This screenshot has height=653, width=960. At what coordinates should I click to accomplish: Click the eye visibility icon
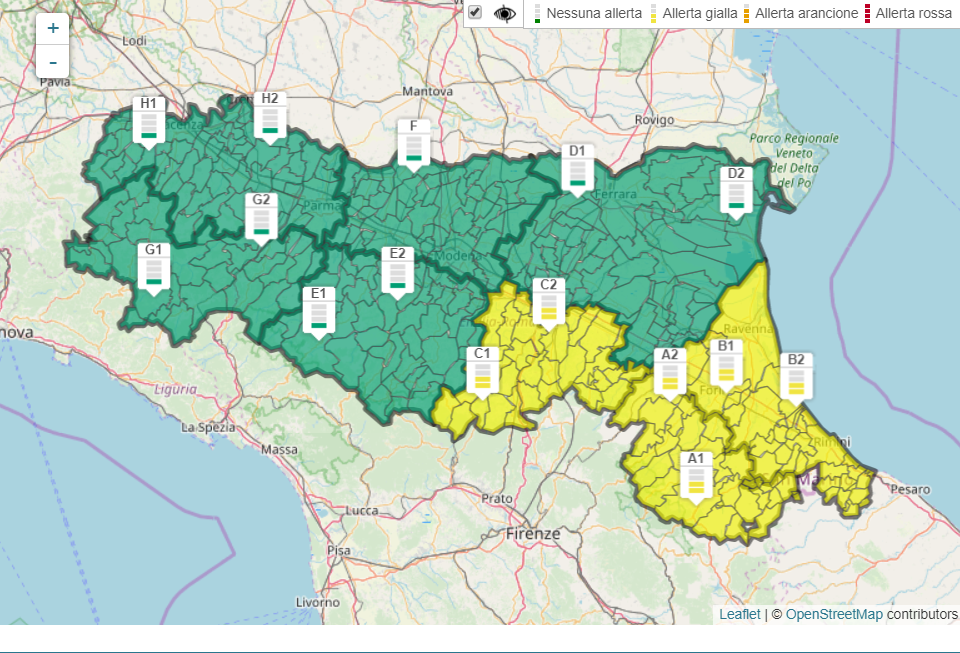pyautogui.click(x=506, y=14)
